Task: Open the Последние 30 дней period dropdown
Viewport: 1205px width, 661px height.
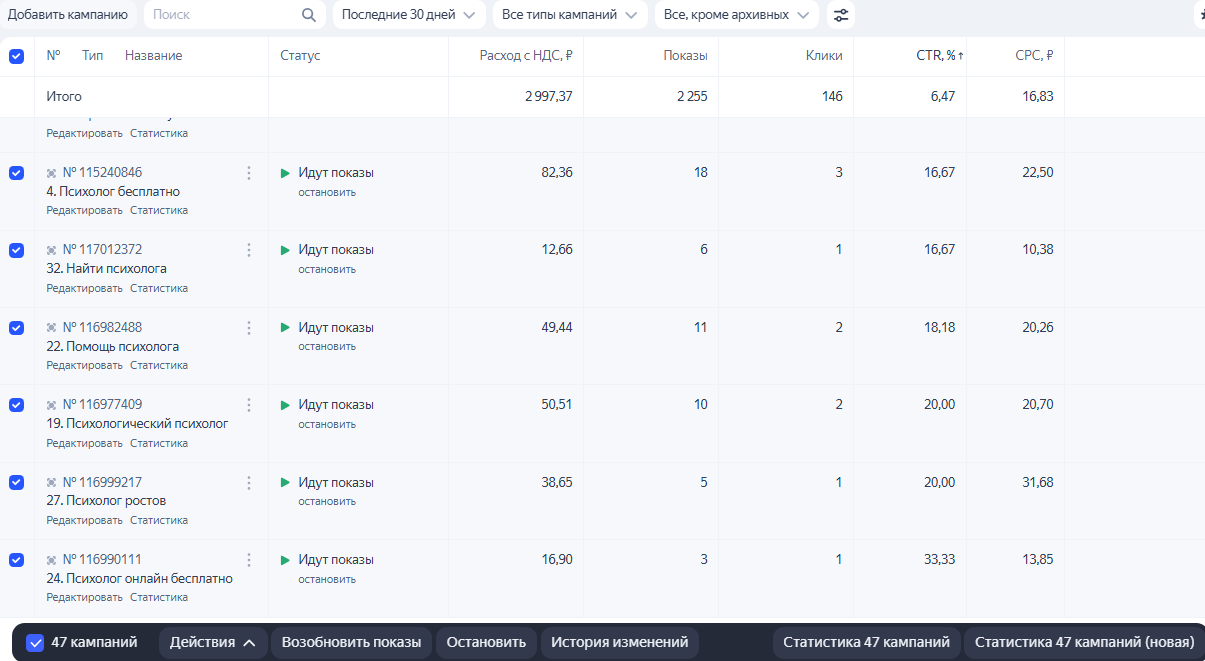Action: [408, 15]
